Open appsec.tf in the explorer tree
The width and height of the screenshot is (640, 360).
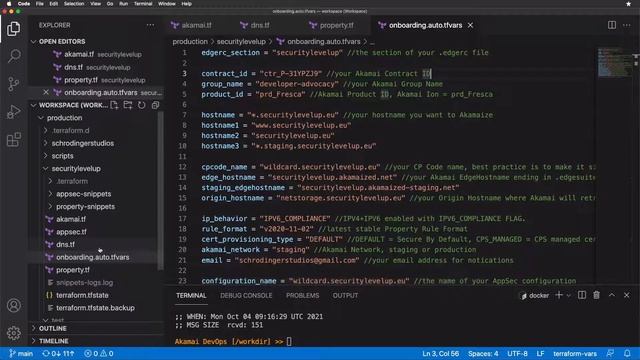[x=71, y=232]
